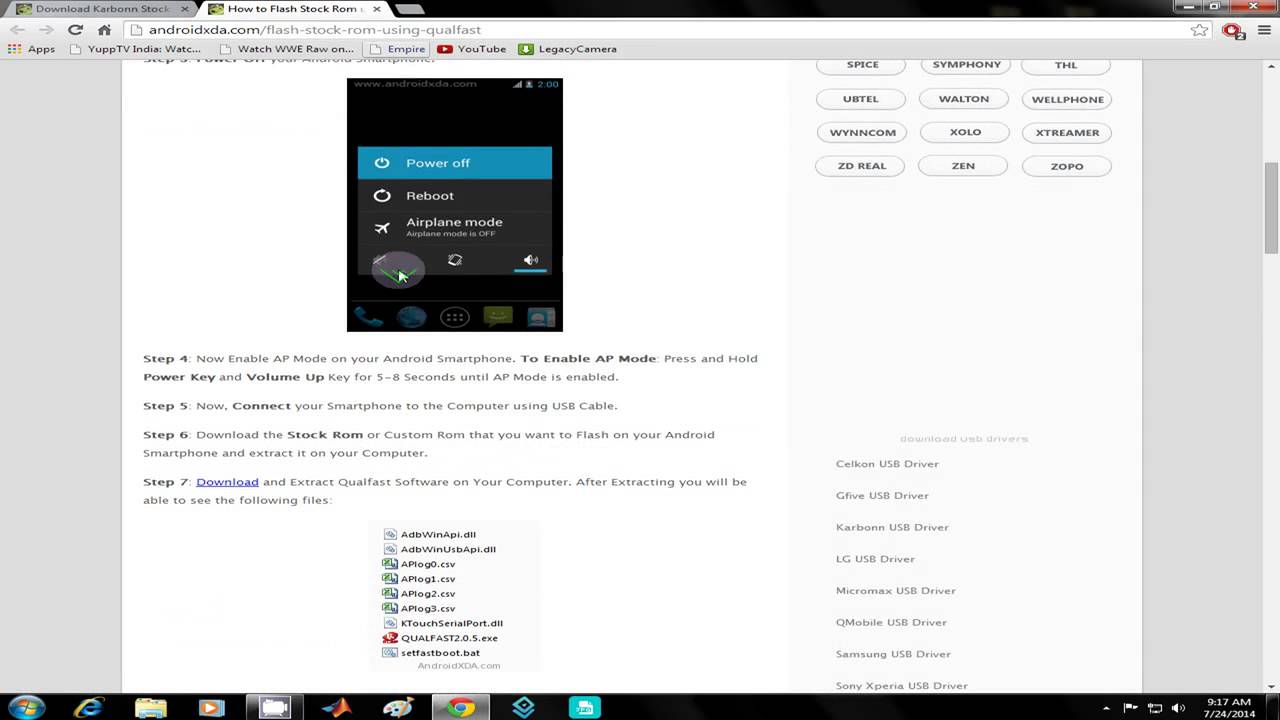Open the Apps bookmarks shortcut

[31, 49]
